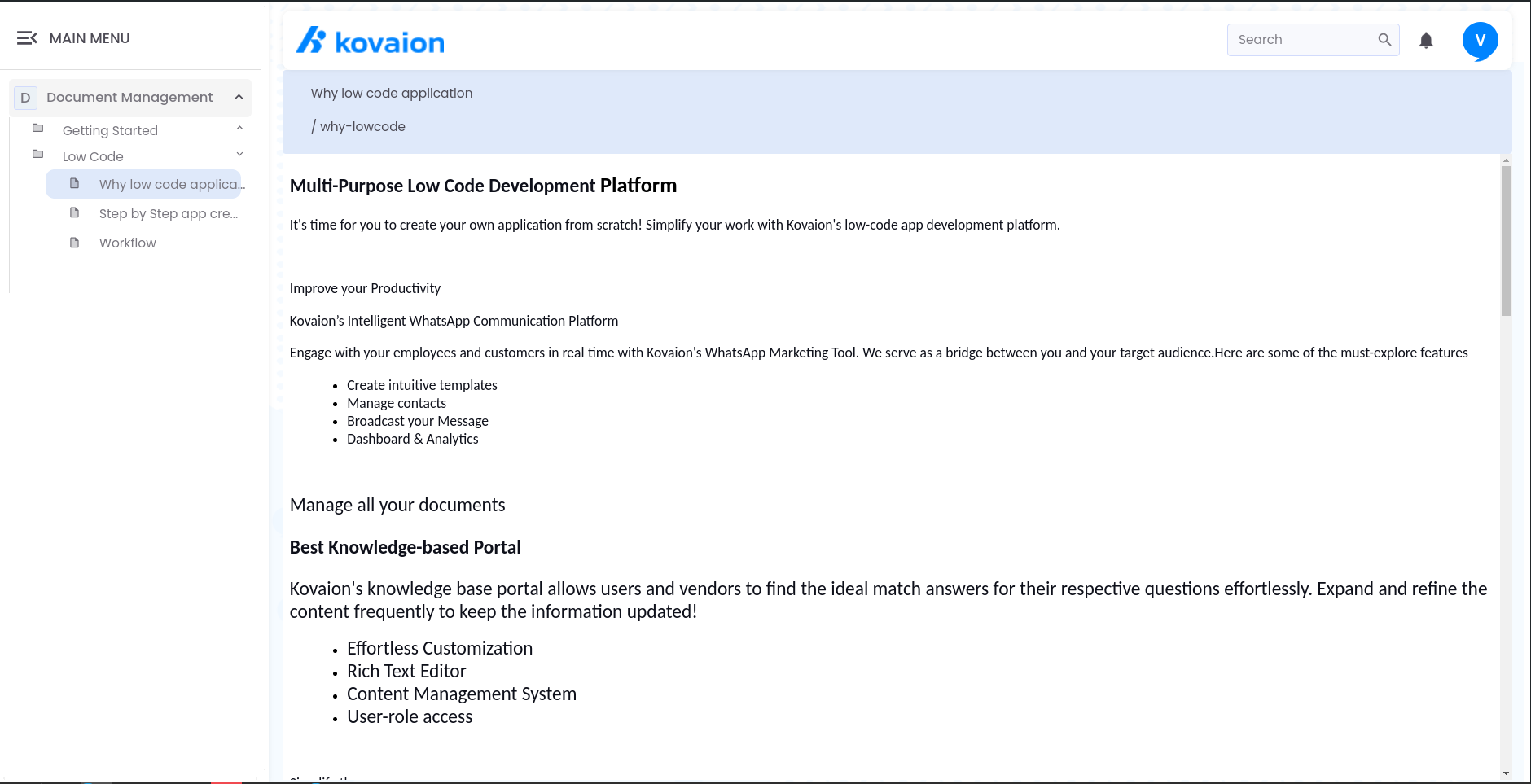Viewport: 1531px width, 784px height.
Task: Select the Workflow page in the sidebar
Action: (127, 242)
